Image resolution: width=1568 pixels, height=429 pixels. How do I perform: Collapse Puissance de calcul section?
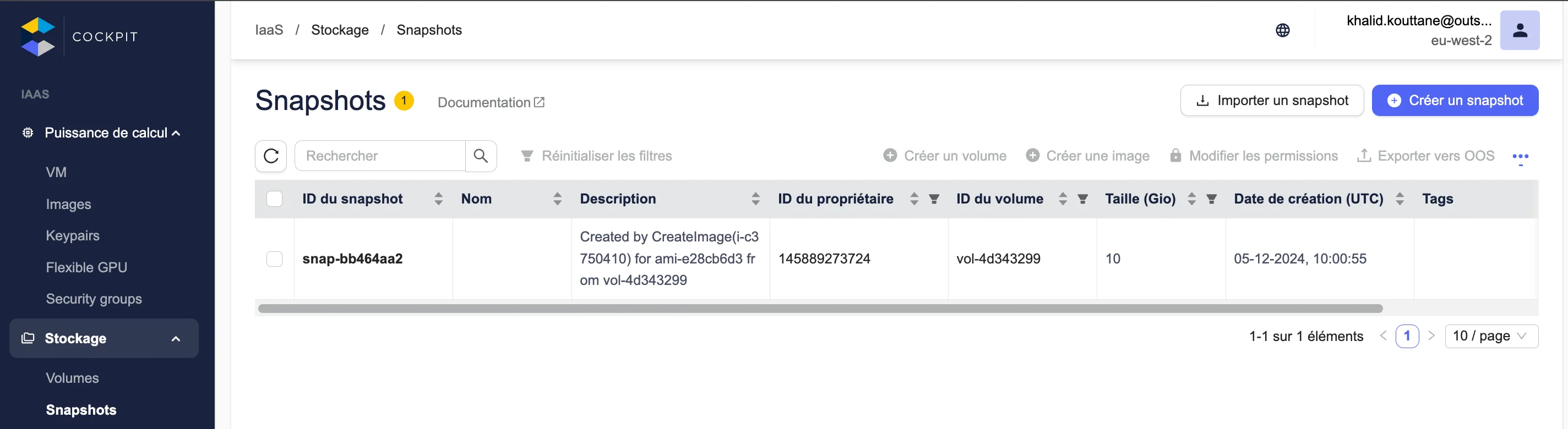[176, 133]
